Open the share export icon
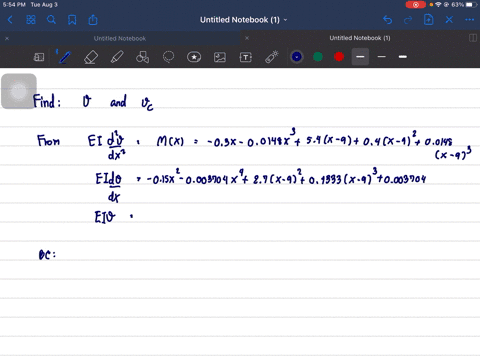 (93, 20)
